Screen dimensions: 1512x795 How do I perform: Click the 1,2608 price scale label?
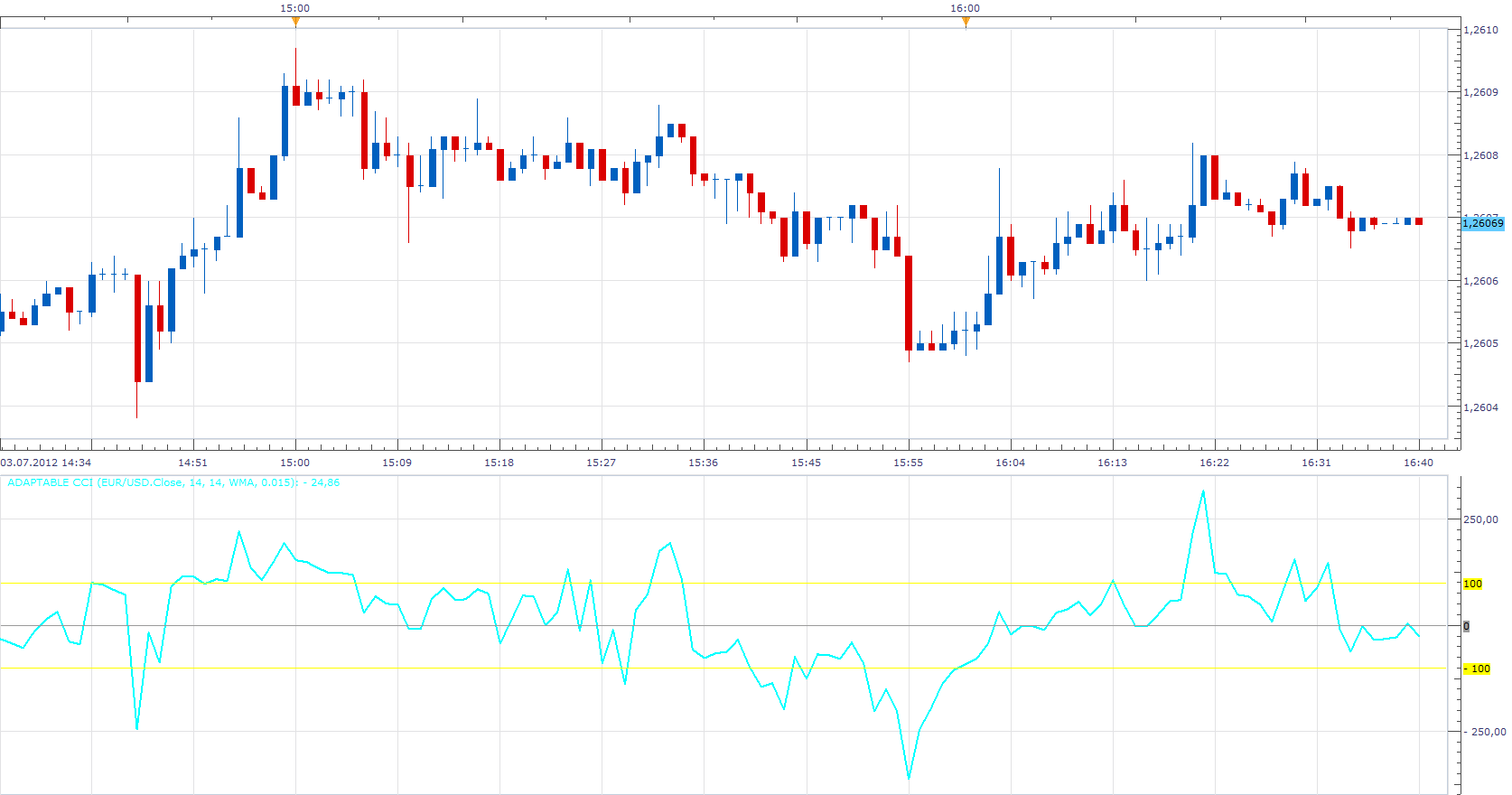coord(1480,155)
